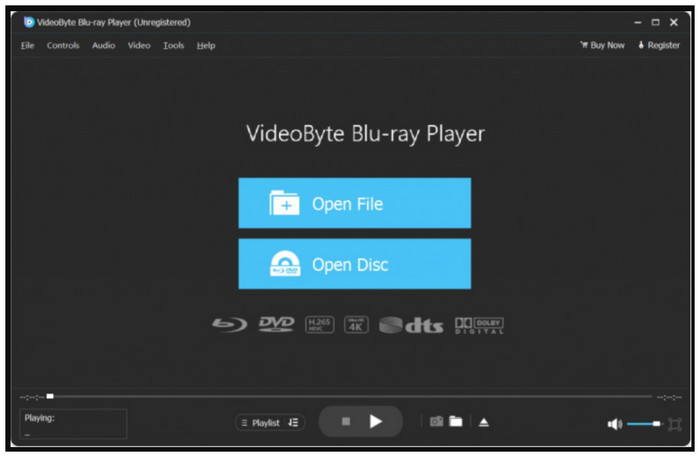Viewport: 700px width, 457px height.
Task: Open the Playlist panel
Action: 261,423
